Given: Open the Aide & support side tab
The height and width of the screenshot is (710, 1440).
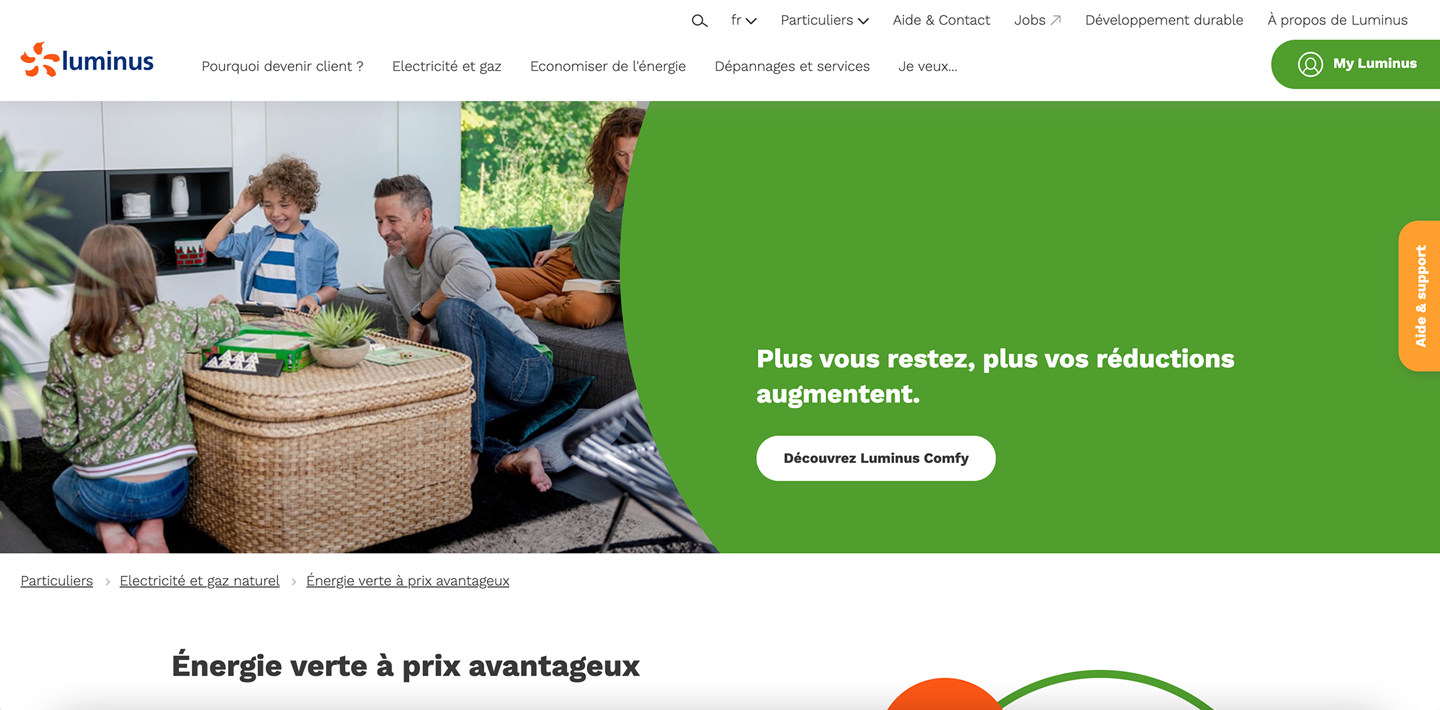Looking at the screenshot, I should [x=1419, y=296].
